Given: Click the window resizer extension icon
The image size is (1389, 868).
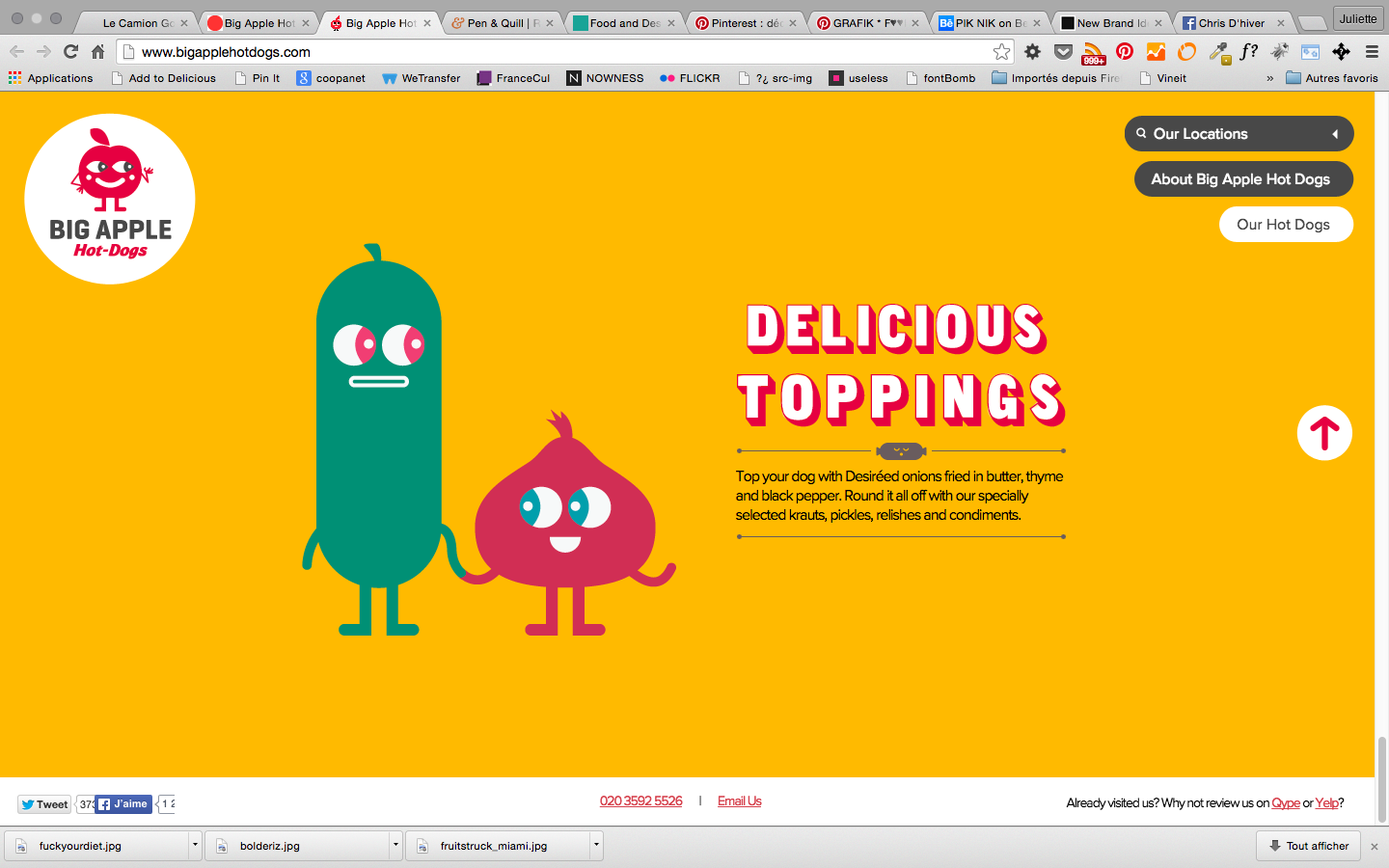Looking at the screenshot, I should click(1310, 52).
